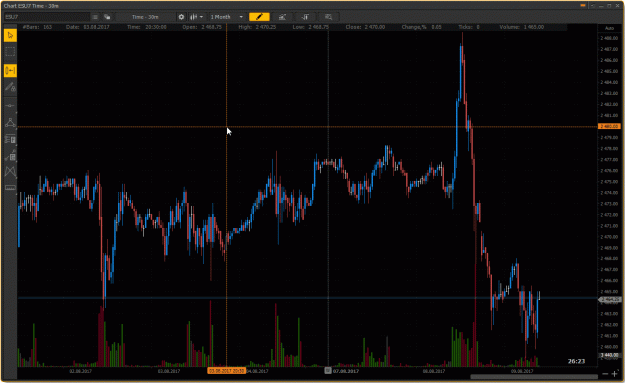Click the current price marker on price axis
The height and width of the screenshot is (383, 625).
[x=610, y=299]
